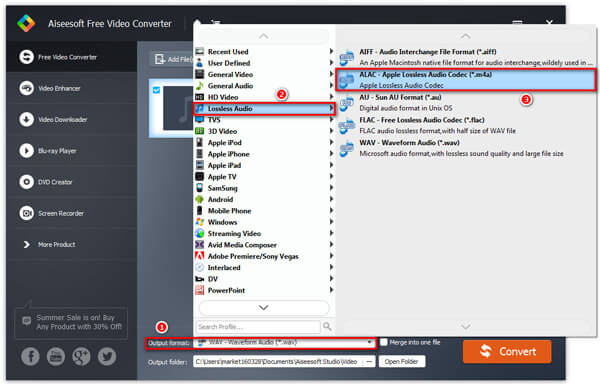600x384 pixels.
Task: Launch the Blu-ray Player icon
Action: [x=26, y=151]
